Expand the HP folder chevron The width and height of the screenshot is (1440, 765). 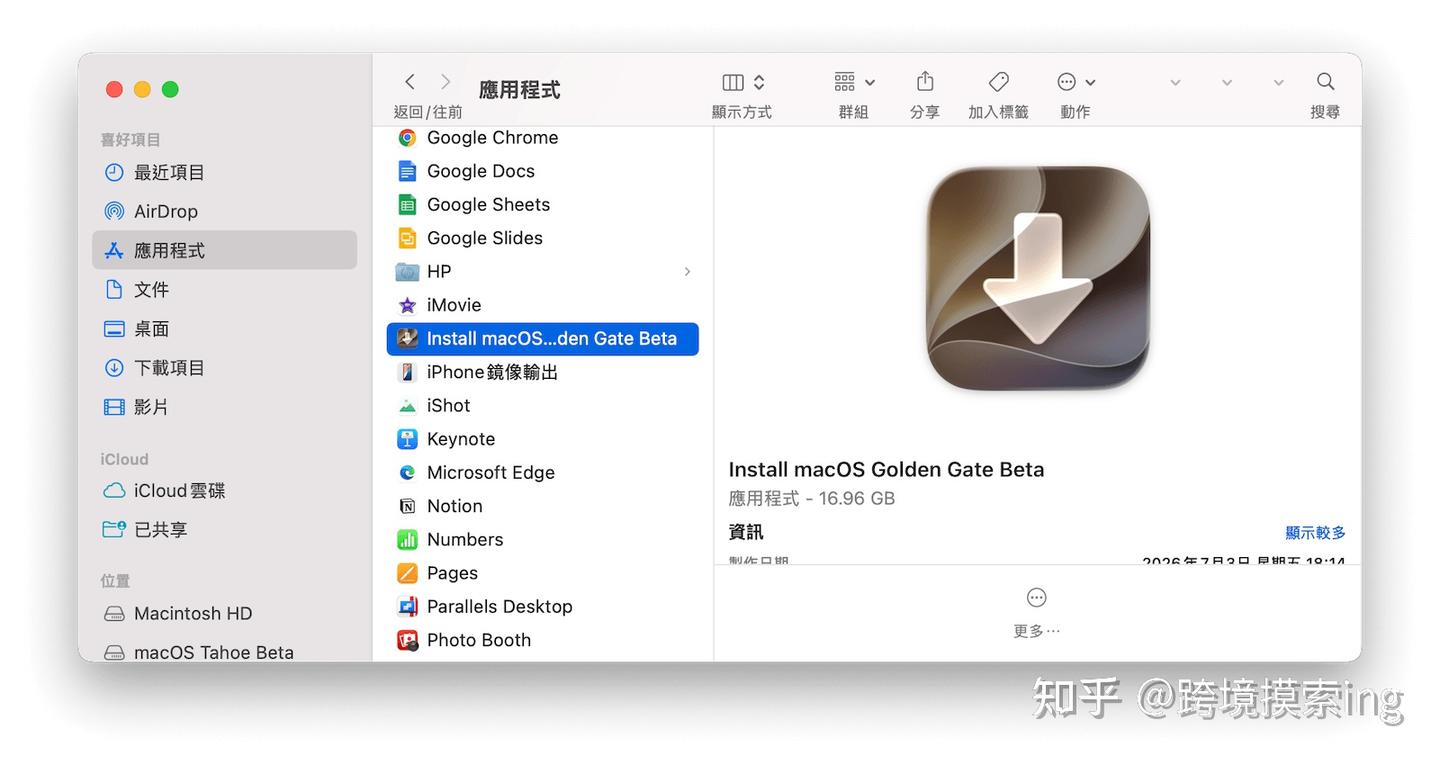point(687,272)
